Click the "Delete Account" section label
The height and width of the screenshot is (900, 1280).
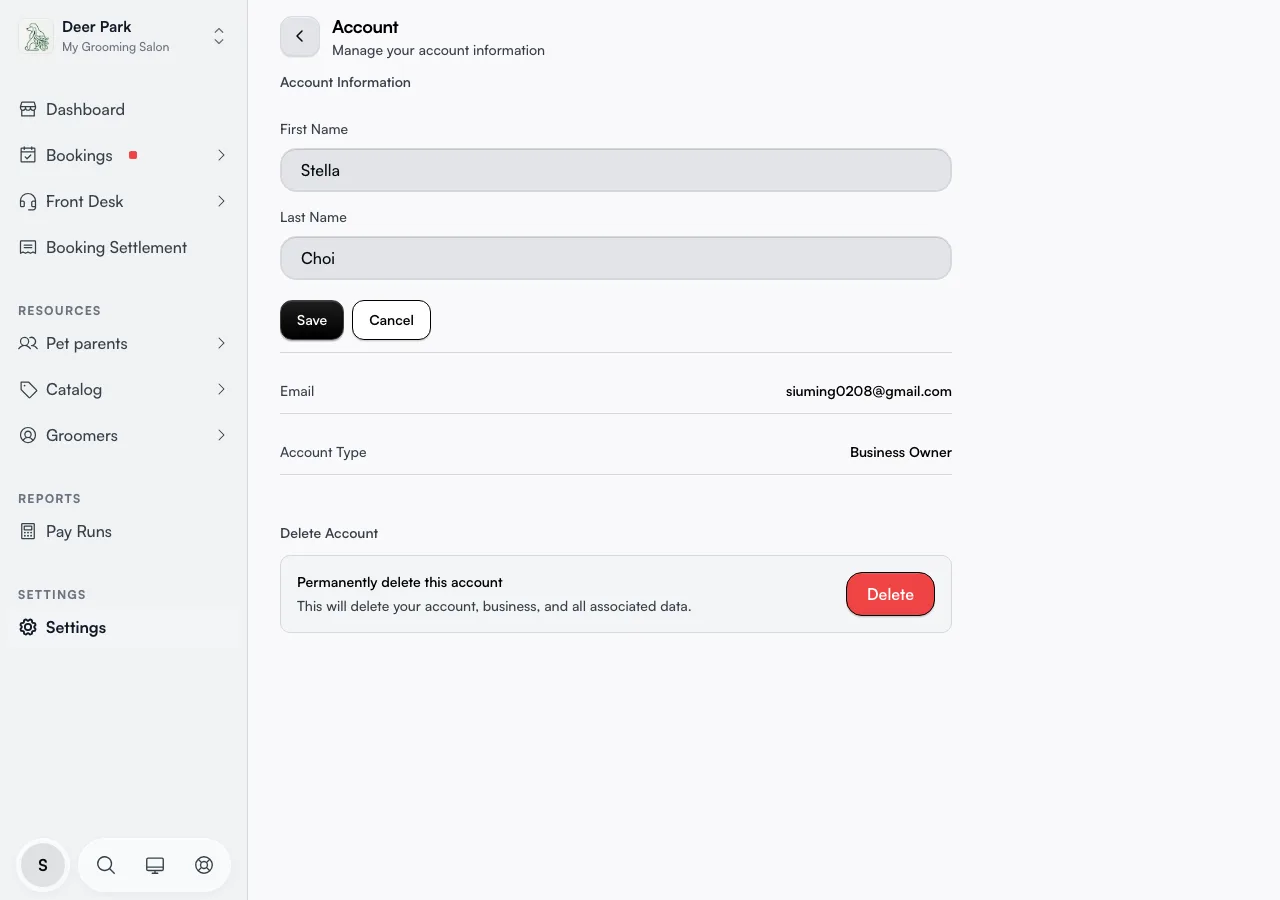pos(329,533)
